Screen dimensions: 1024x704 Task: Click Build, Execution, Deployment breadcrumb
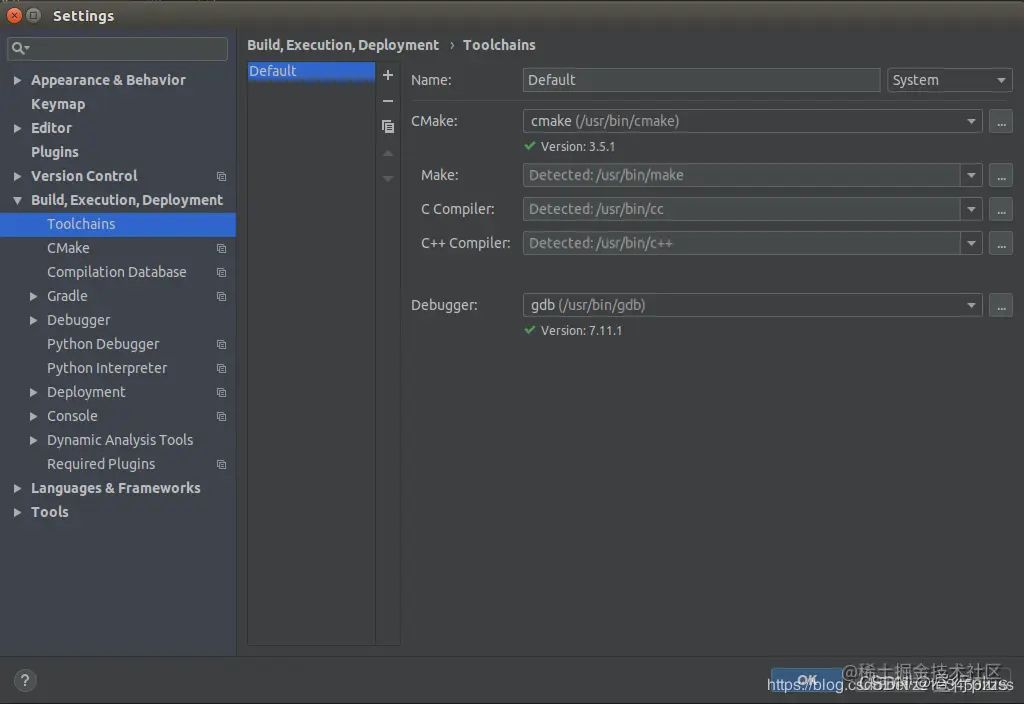click(343, 45)
